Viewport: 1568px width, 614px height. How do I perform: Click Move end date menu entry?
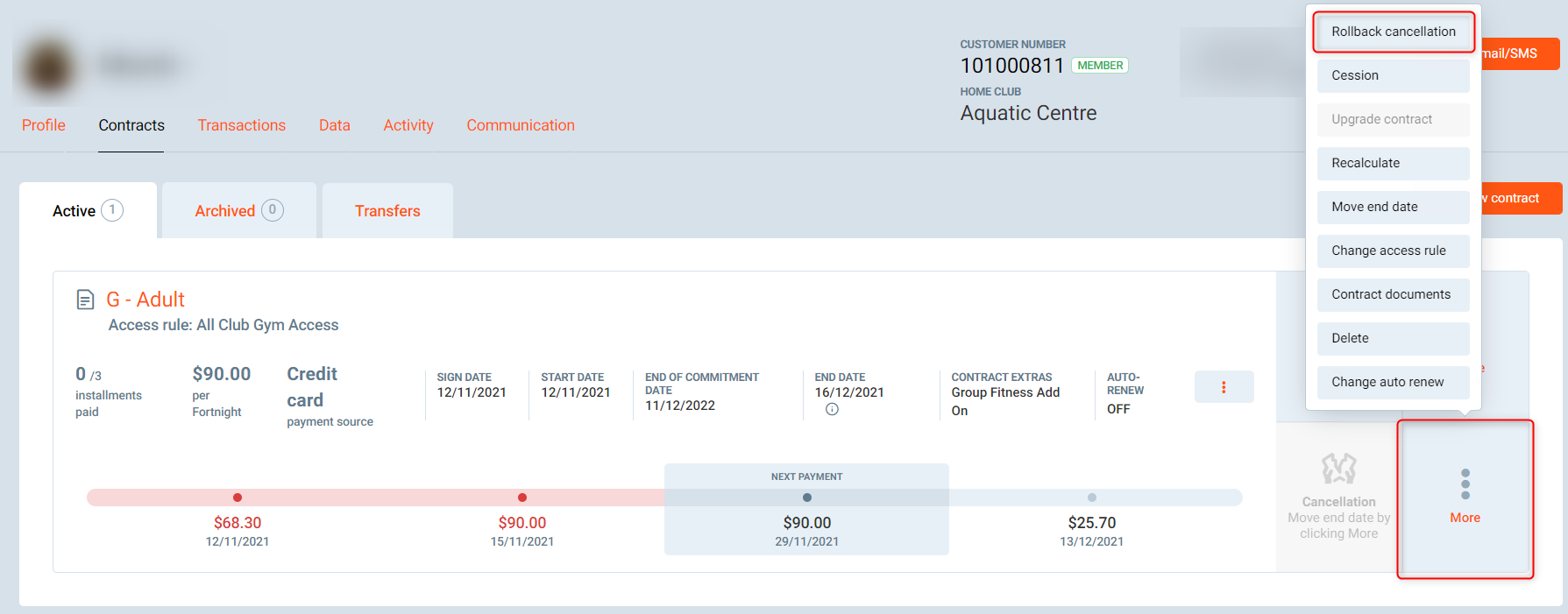pos(1393,207)
